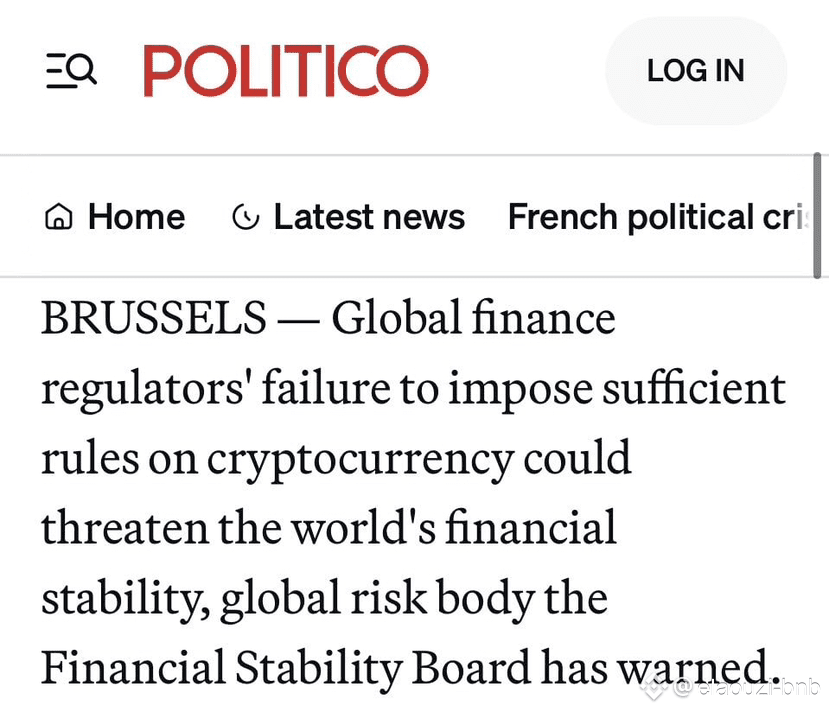Click the word regulators' in second line
The height and width of the screenshot is (712, 829).
pyautogui.click(x=145, y=390)
